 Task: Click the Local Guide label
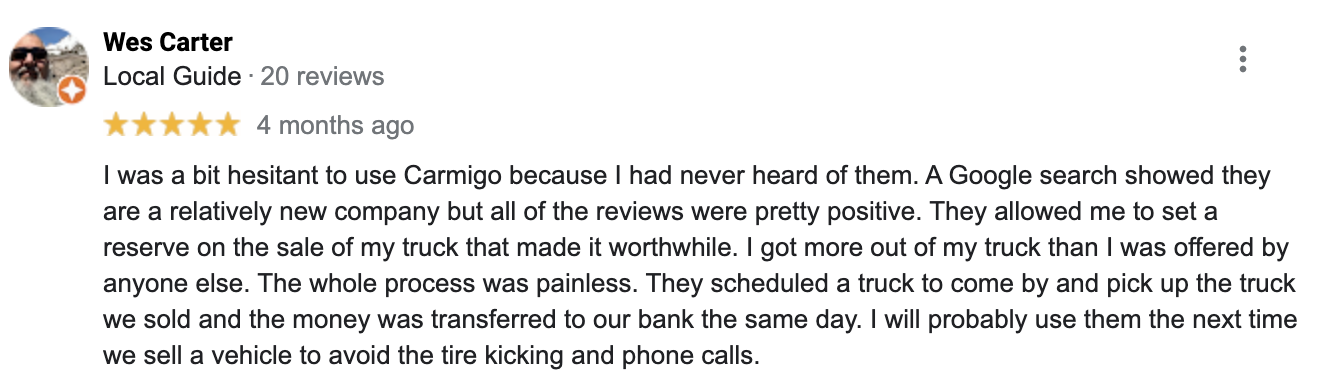click(x=172, y=76)
